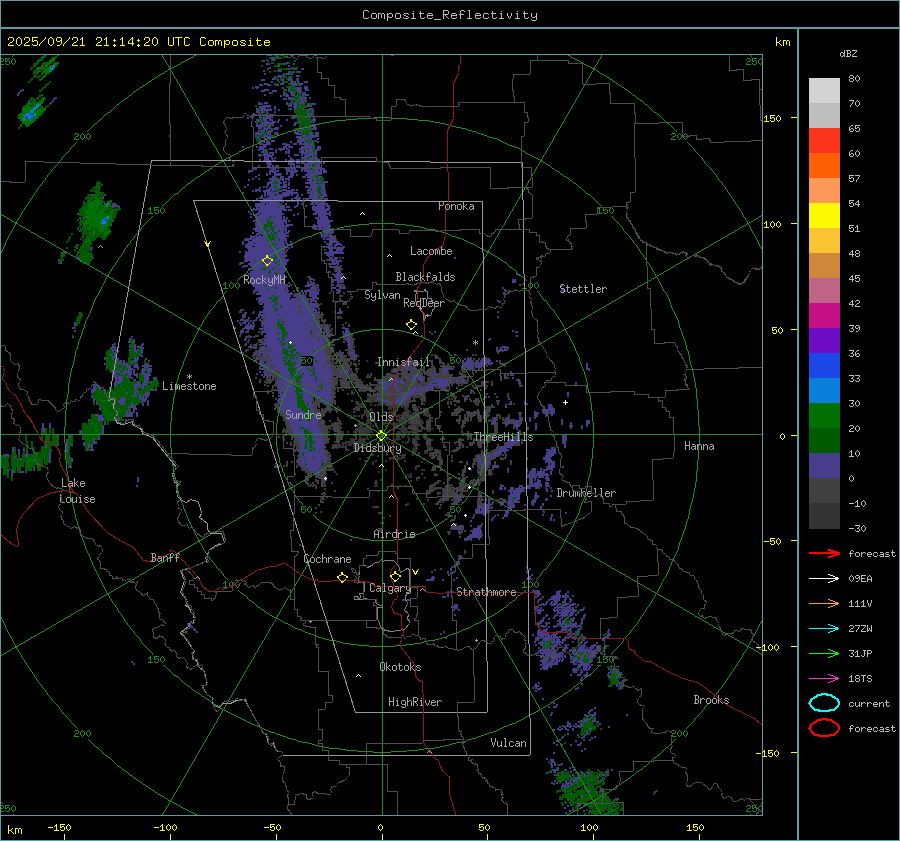Viewport: 900px width, 841px height.
Task: Click the cyan current ellipse icon
Action: click(x=824, y=703)
